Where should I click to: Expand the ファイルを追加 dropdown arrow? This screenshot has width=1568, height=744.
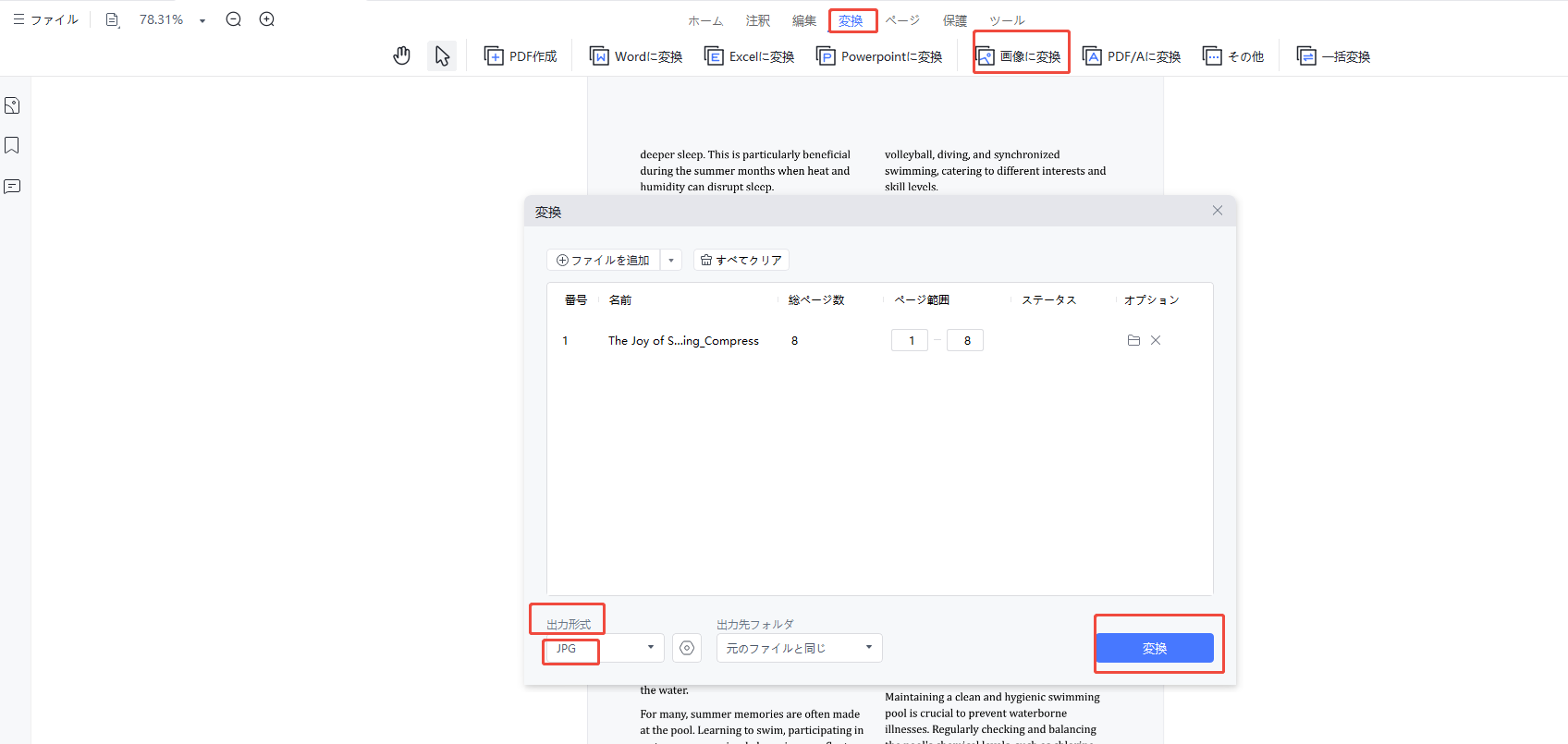(x=671, y=261)
